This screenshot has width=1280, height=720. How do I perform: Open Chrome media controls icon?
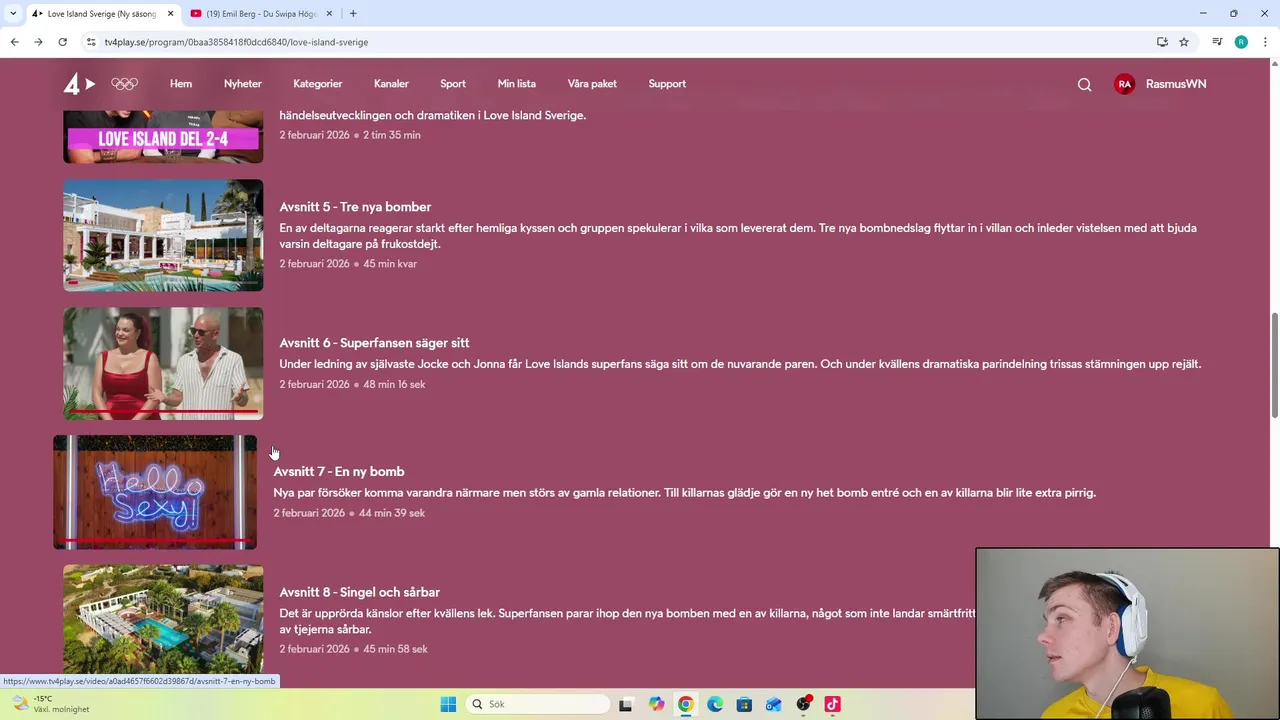coord(1217,42)
